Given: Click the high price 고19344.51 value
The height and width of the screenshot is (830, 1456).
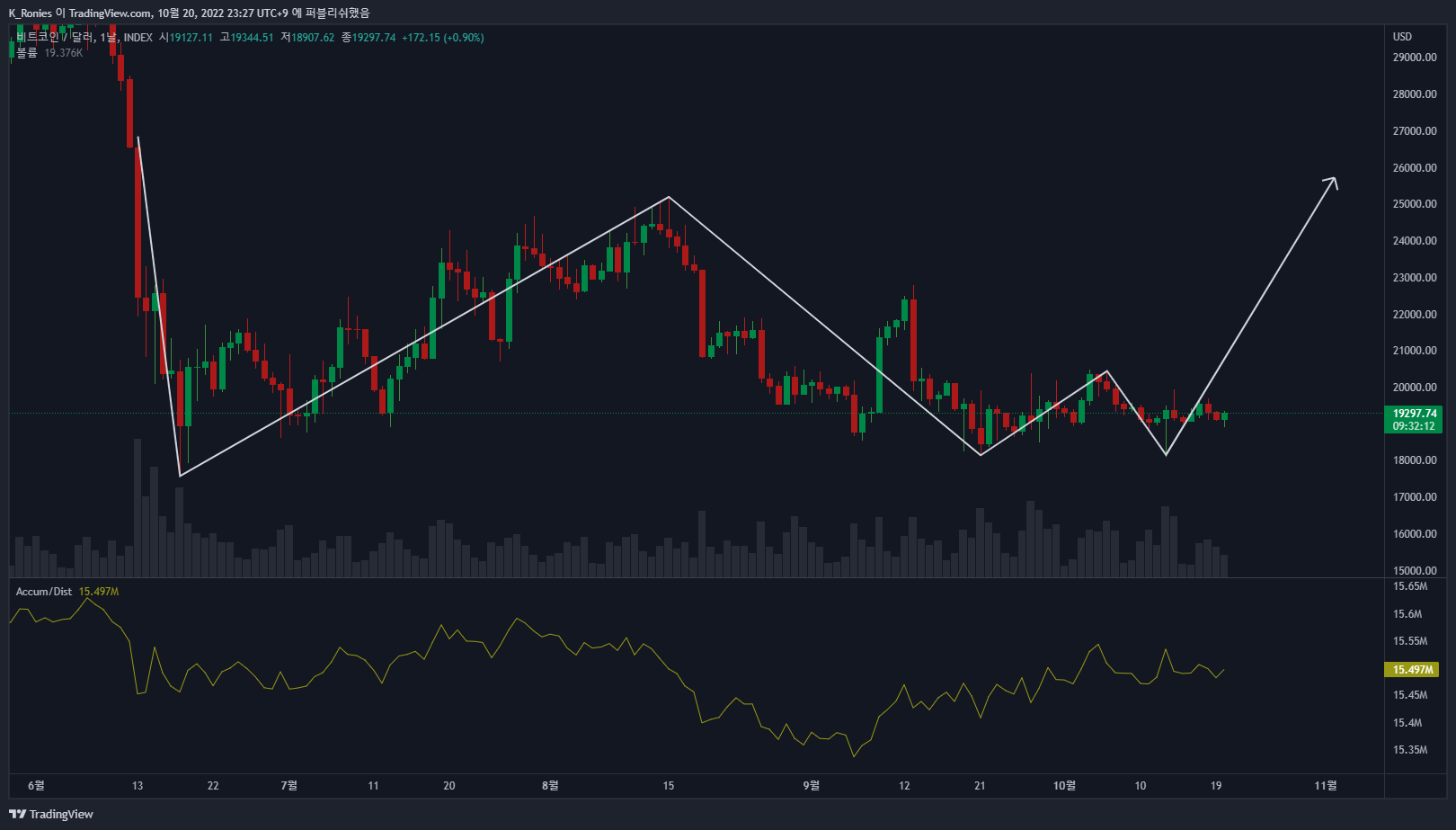Looking at the screenshot, I should [x=246, y=38].
